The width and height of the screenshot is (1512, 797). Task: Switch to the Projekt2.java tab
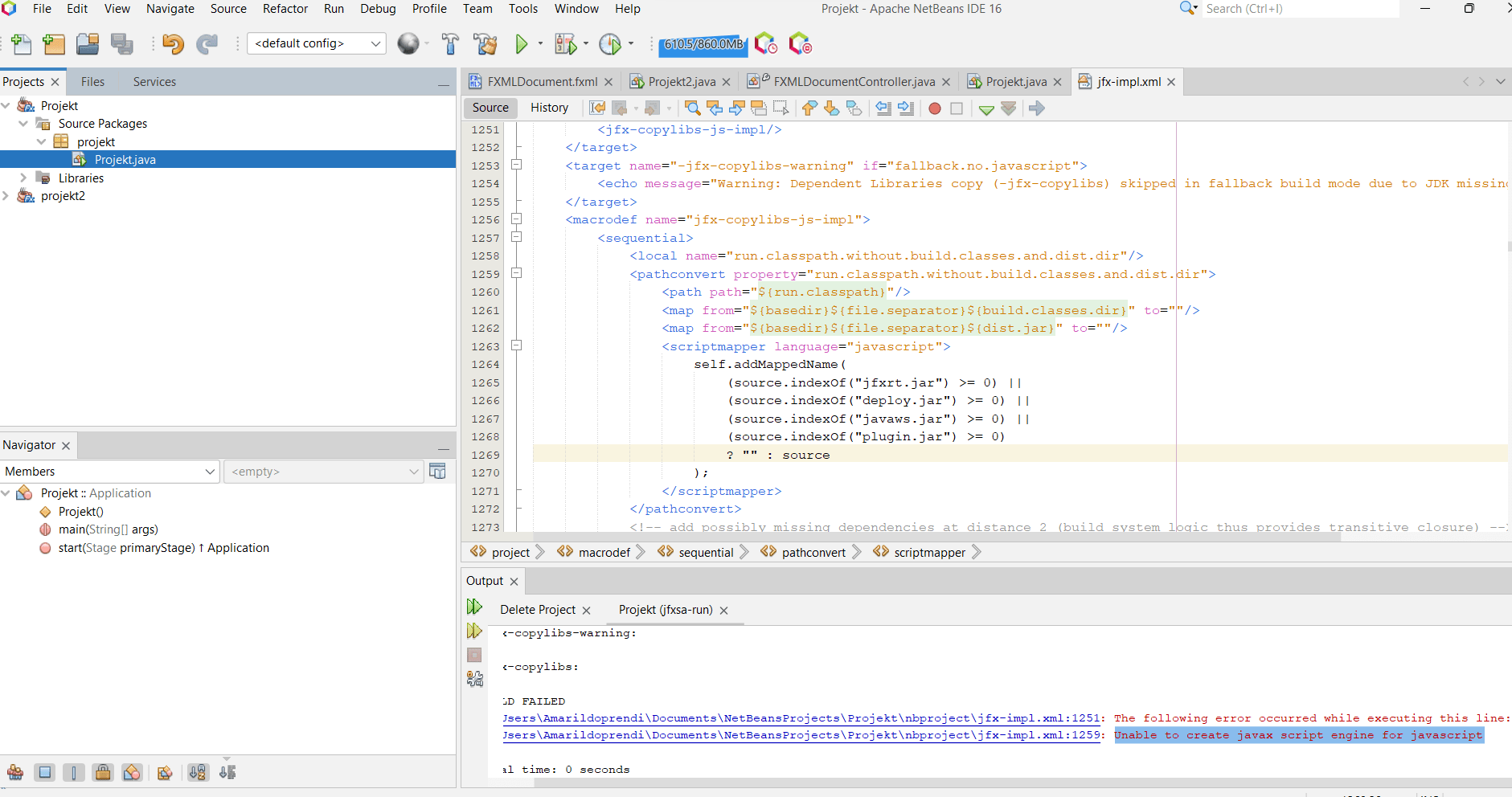(x=681, y=81)
